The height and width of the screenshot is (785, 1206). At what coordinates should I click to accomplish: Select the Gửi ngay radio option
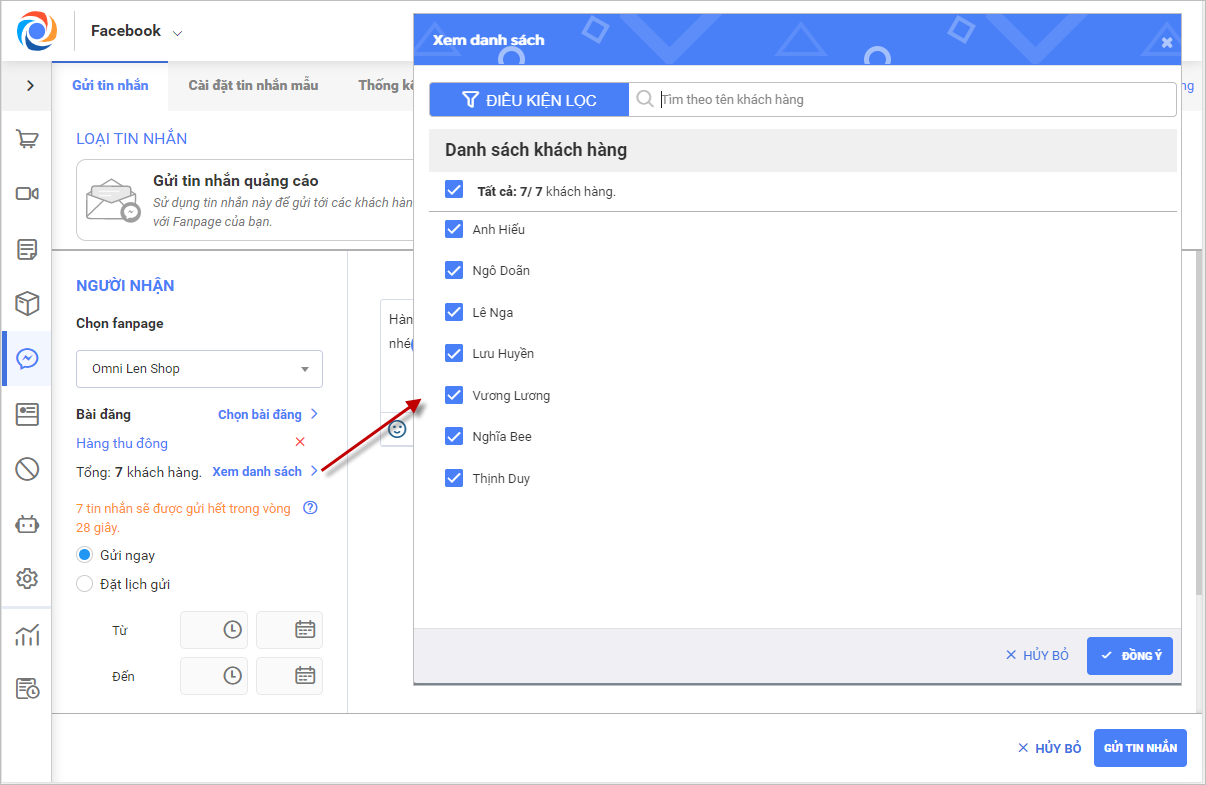pyautogui.click(x=85, y=555)
